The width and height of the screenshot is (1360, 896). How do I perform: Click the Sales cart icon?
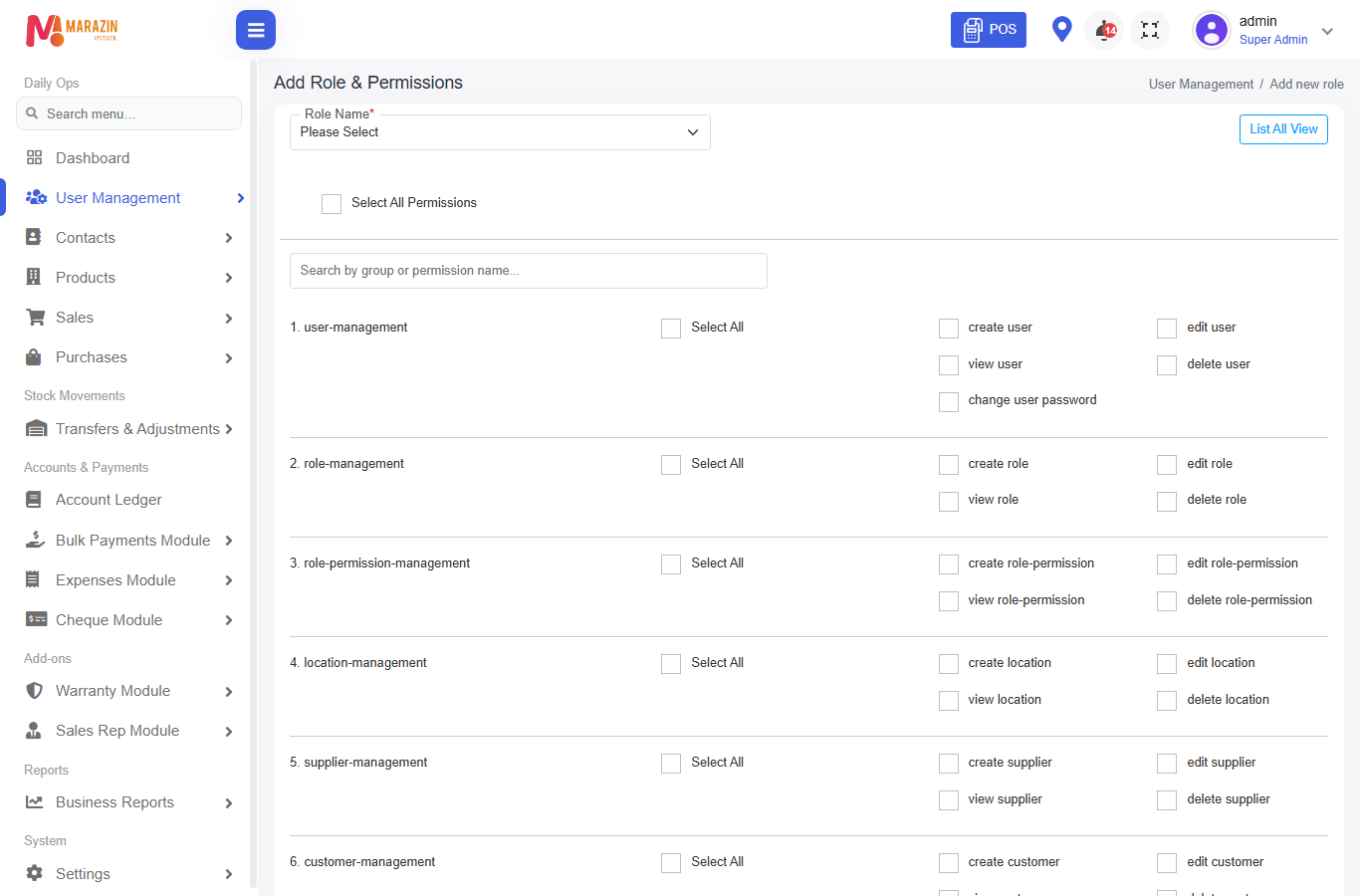(36, 318)
